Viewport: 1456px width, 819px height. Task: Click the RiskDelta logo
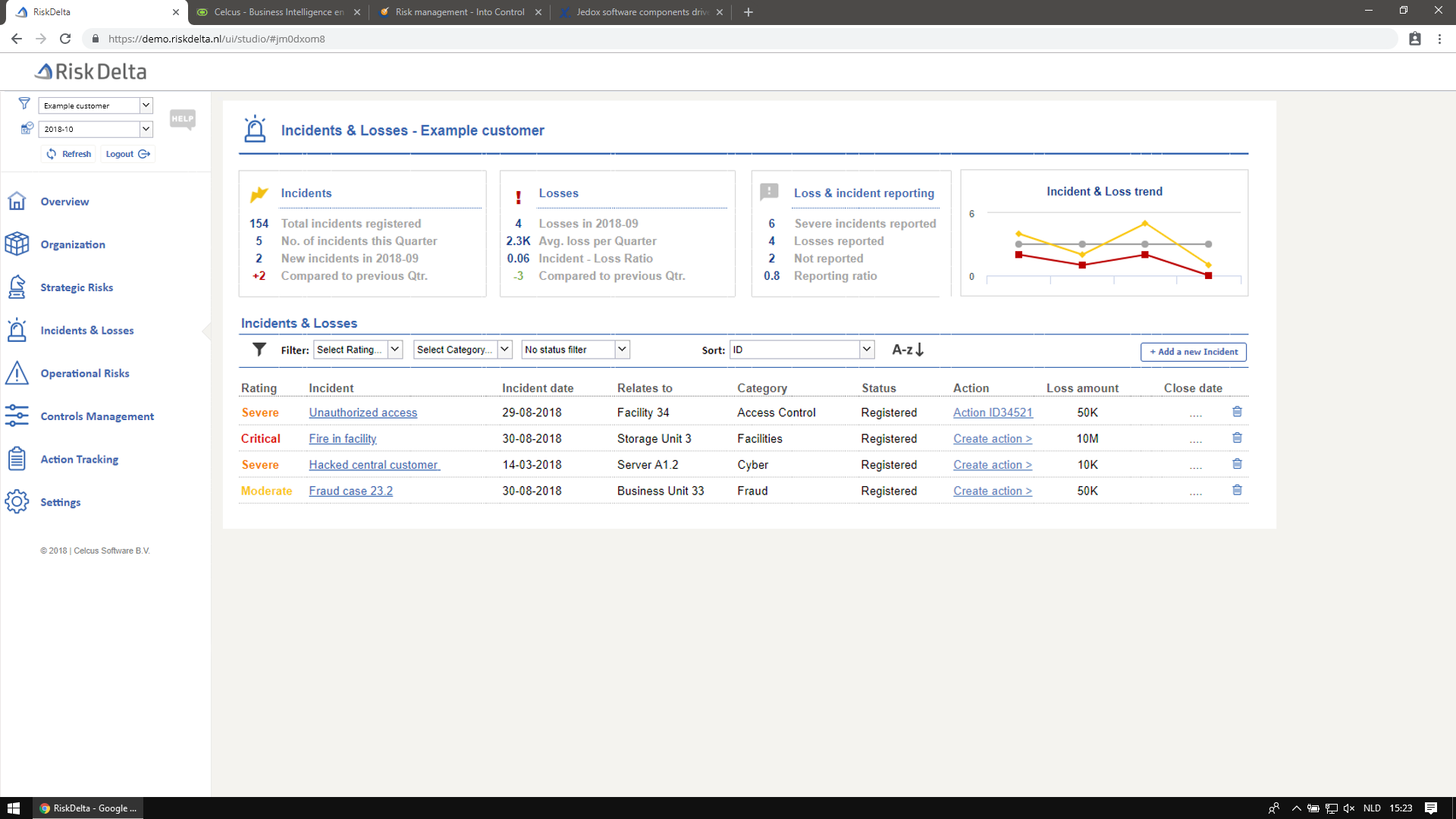pos(91,71)
